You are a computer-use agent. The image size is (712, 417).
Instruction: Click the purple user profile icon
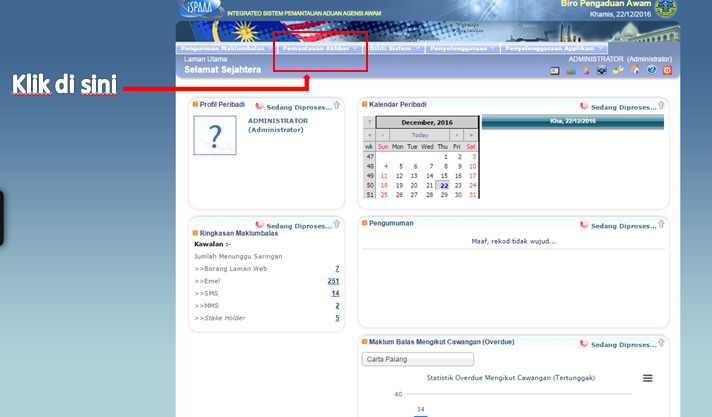point(586,70)
